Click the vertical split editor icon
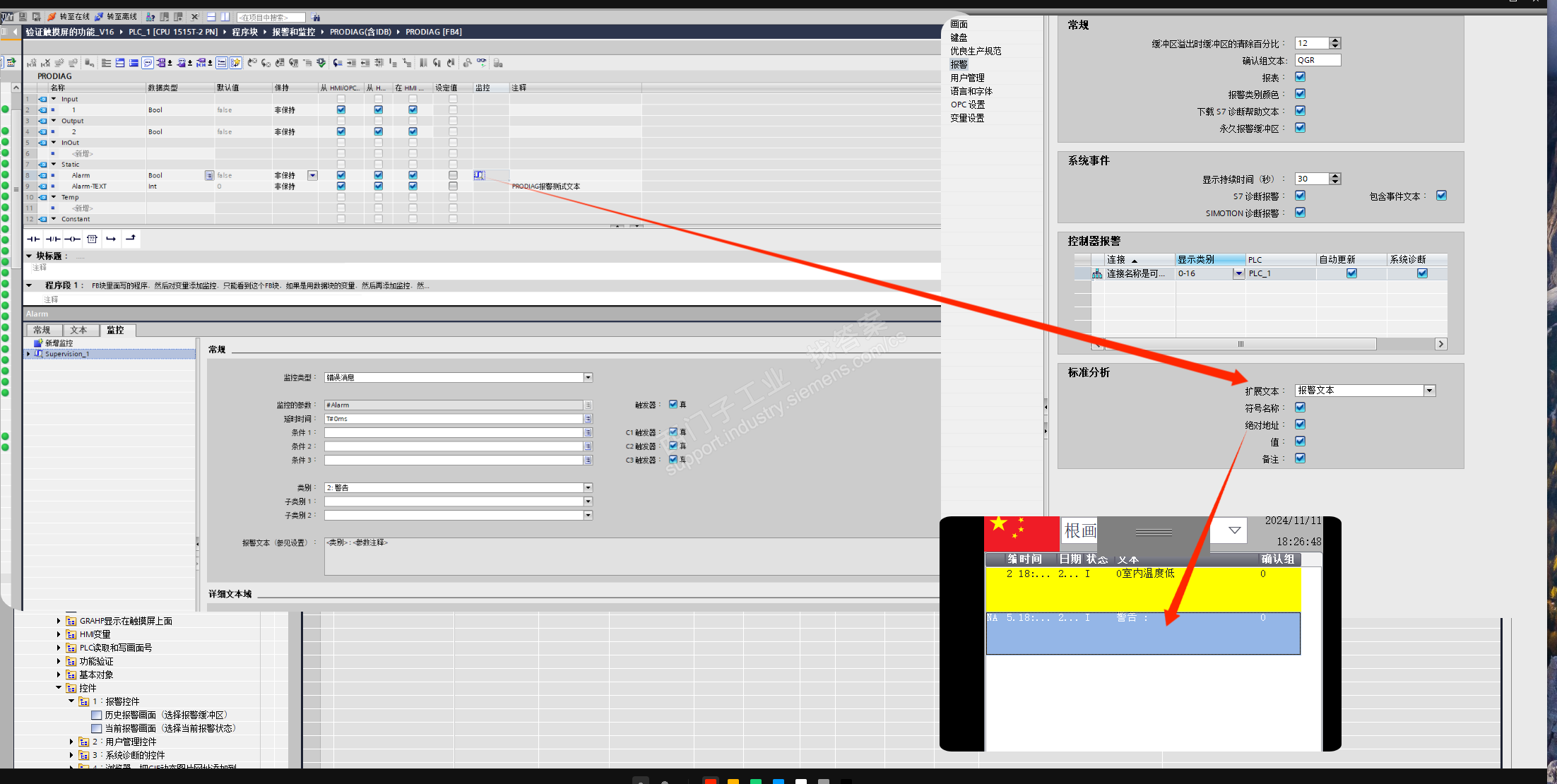 coord(225,16)
